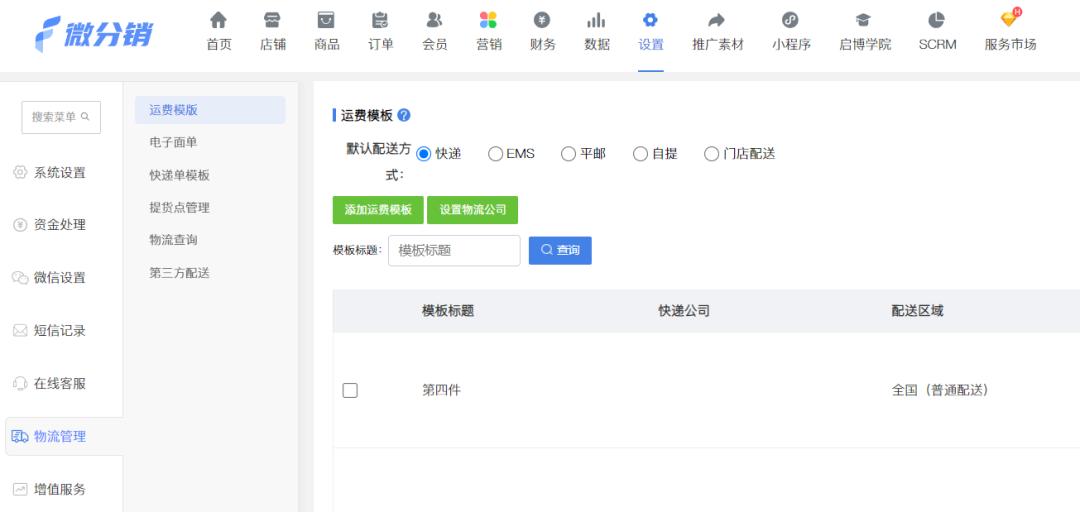Focus the 搜索菜单 search field
The width and height of the screenshot is (1080, 512).
coord(61,117)
